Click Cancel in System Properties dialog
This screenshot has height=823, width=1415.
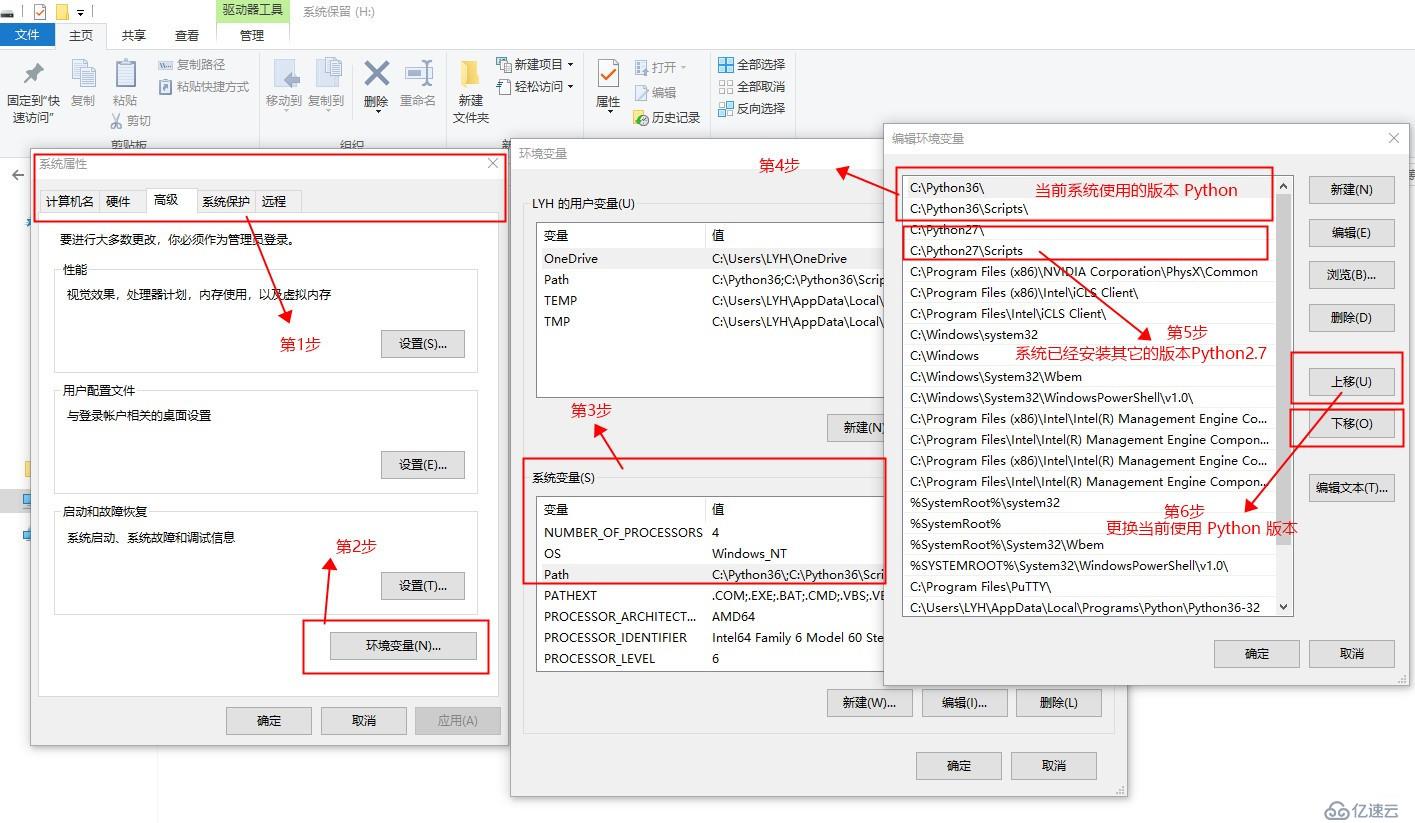coord(364,720)
